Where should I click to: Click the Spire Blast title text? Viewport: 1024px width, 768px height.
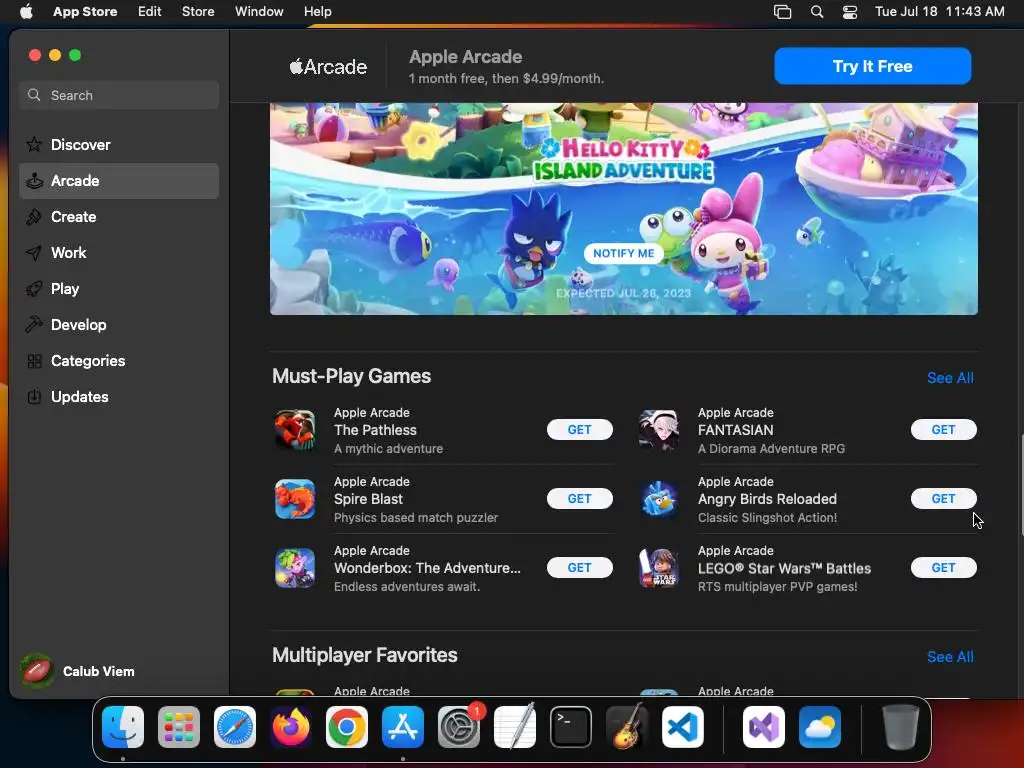tap(368, 499)
